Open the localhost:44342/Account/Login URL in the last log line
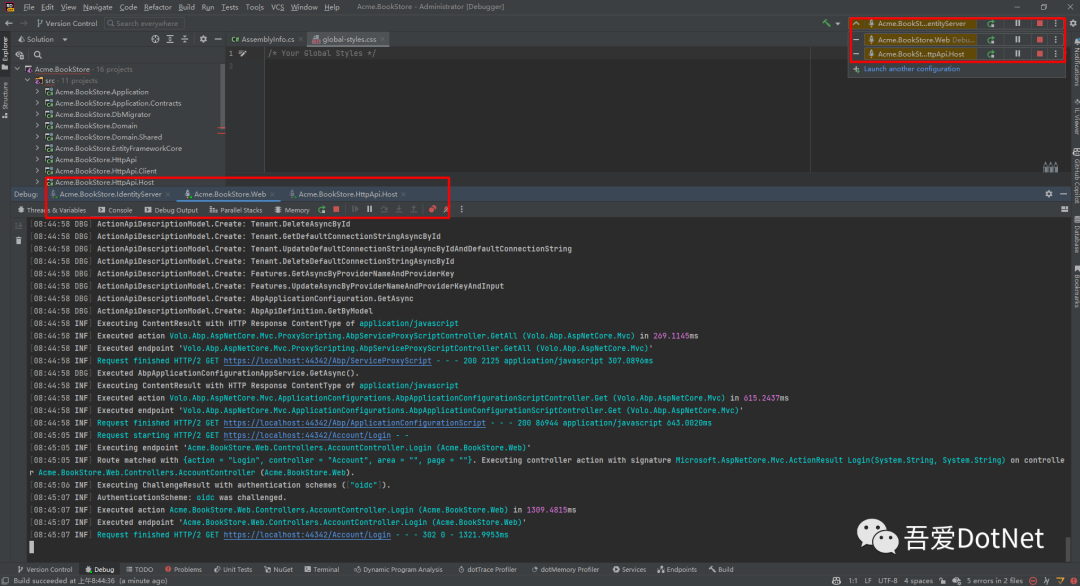 [x=307, y=535]
